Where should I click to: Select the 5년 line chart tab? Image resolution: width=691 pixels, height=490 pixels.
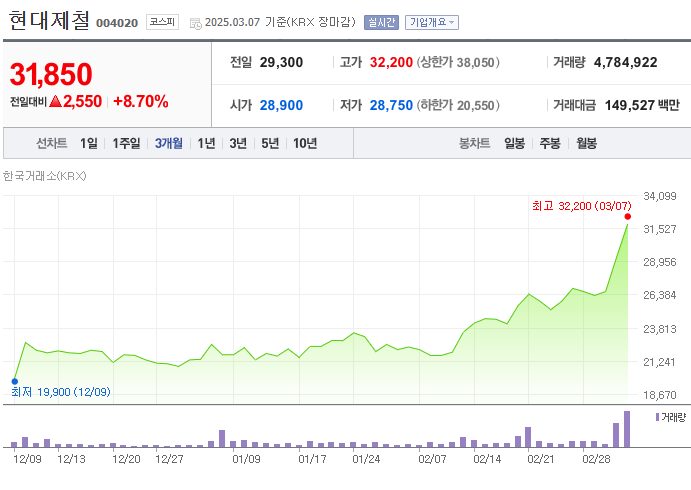270,143
